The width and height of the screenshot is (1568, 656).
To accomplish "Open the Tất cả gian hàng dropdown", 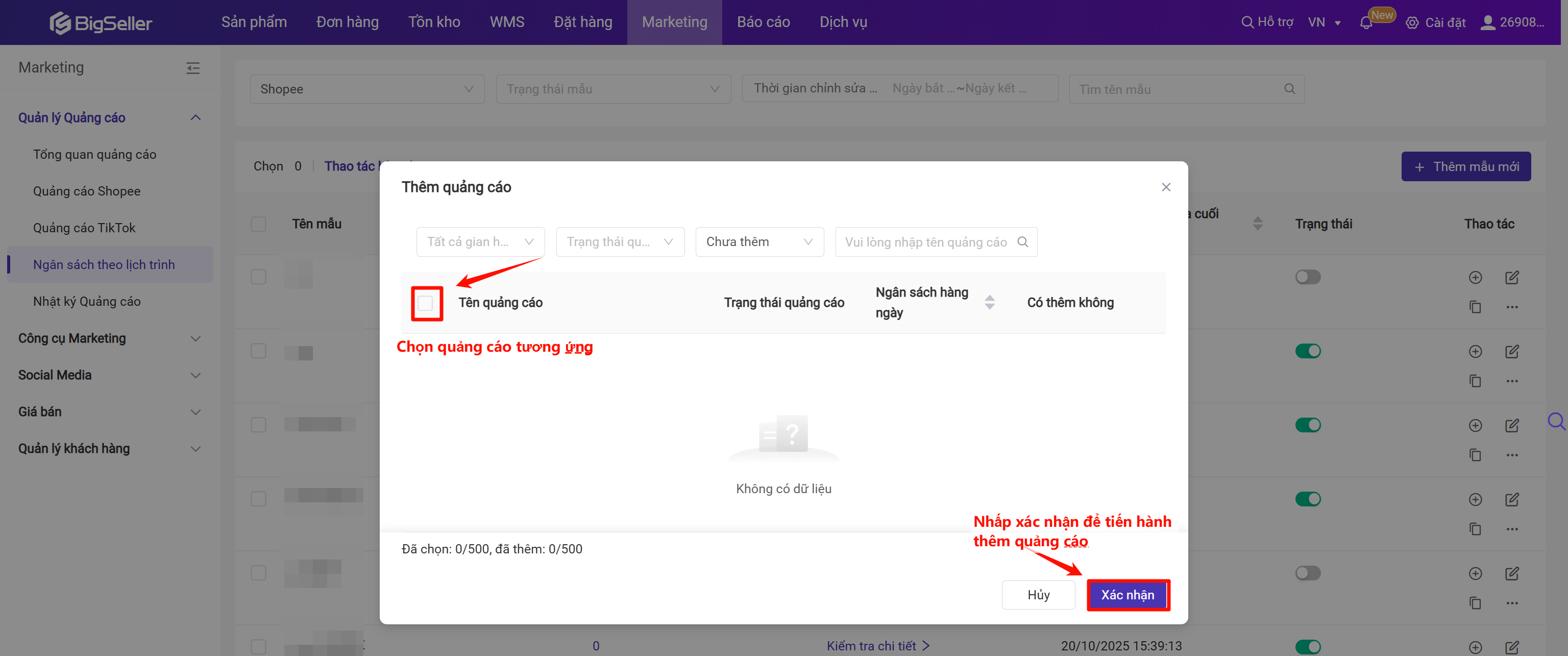I will point(480,242).
